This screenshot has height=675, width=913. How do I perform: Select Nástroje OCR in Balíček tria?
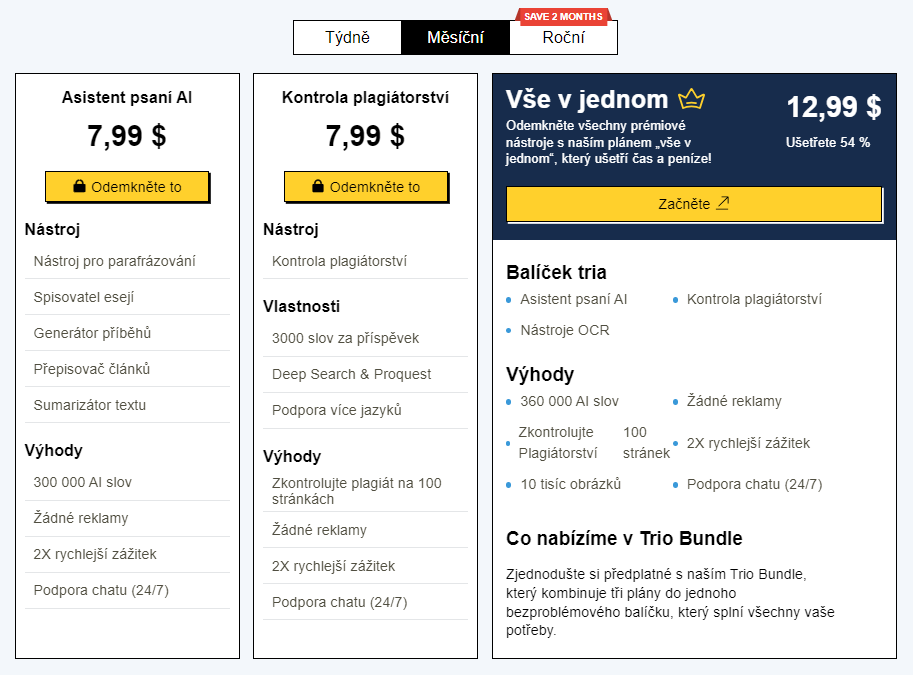(x=565, y=330)
